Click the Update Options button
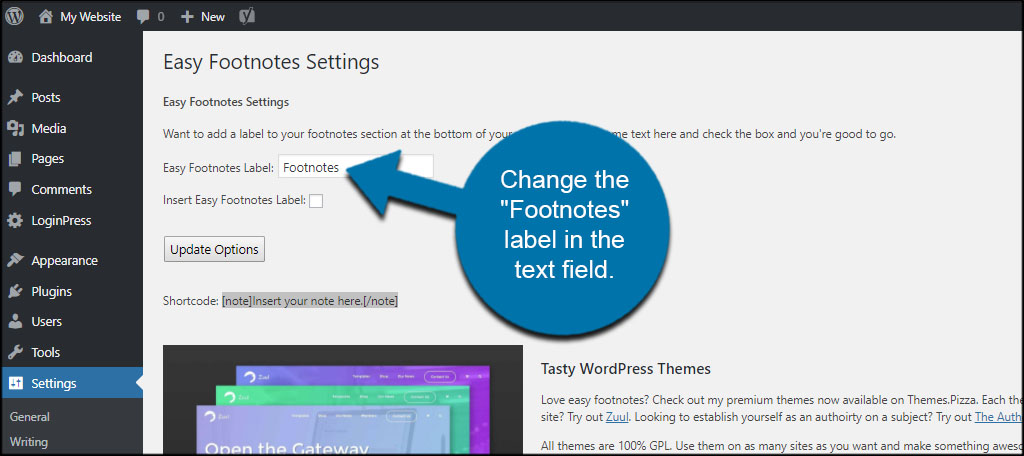The width and height of the screenshot is (1024, 456). [214, 249]
